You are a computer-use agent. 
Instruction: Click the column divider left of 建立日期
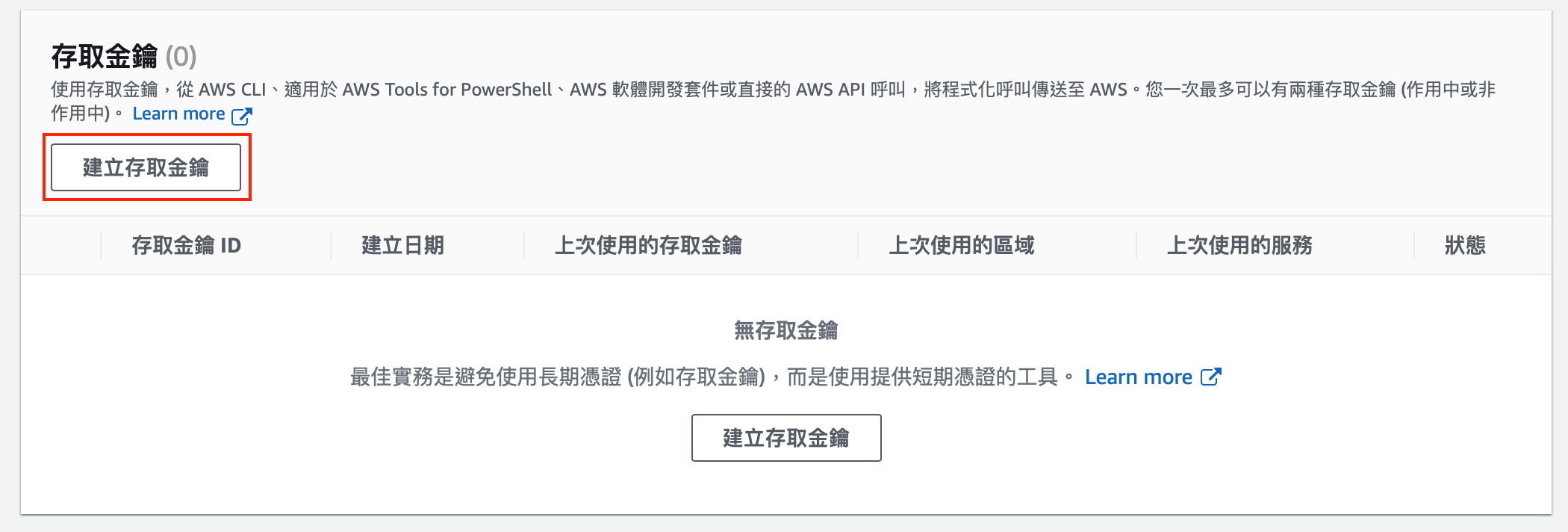(x=331, y=245)
